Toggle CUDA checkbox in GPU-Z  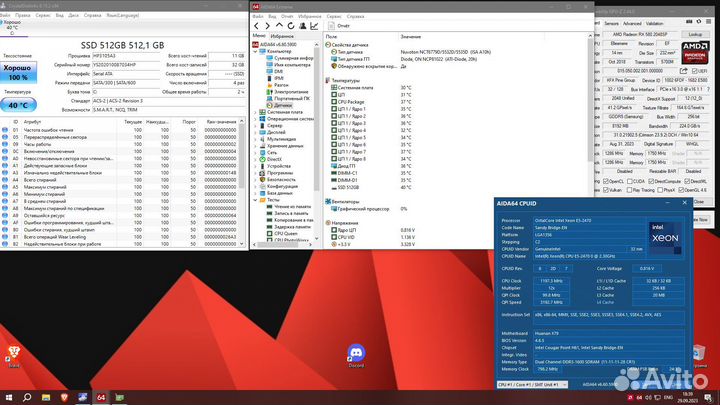(630, 181)
